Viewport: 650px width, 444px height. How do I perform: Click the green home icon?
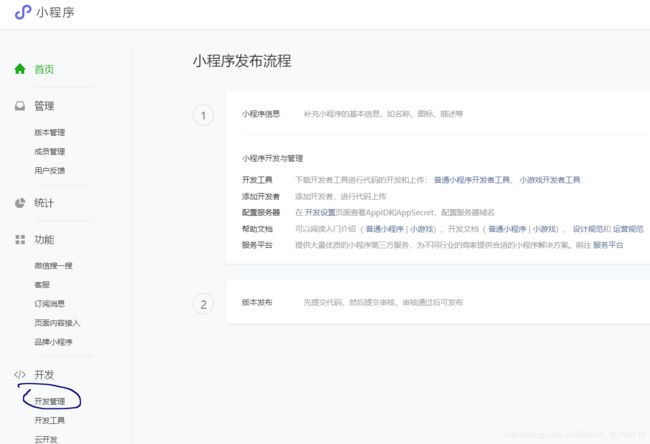(x=20, y=69)
